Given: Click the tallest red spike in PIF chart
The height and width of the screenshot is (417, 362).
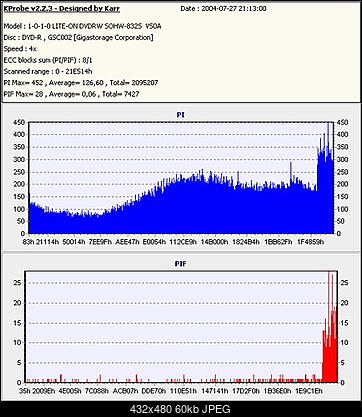Looking at the screenshot, I should click(329, 327).
